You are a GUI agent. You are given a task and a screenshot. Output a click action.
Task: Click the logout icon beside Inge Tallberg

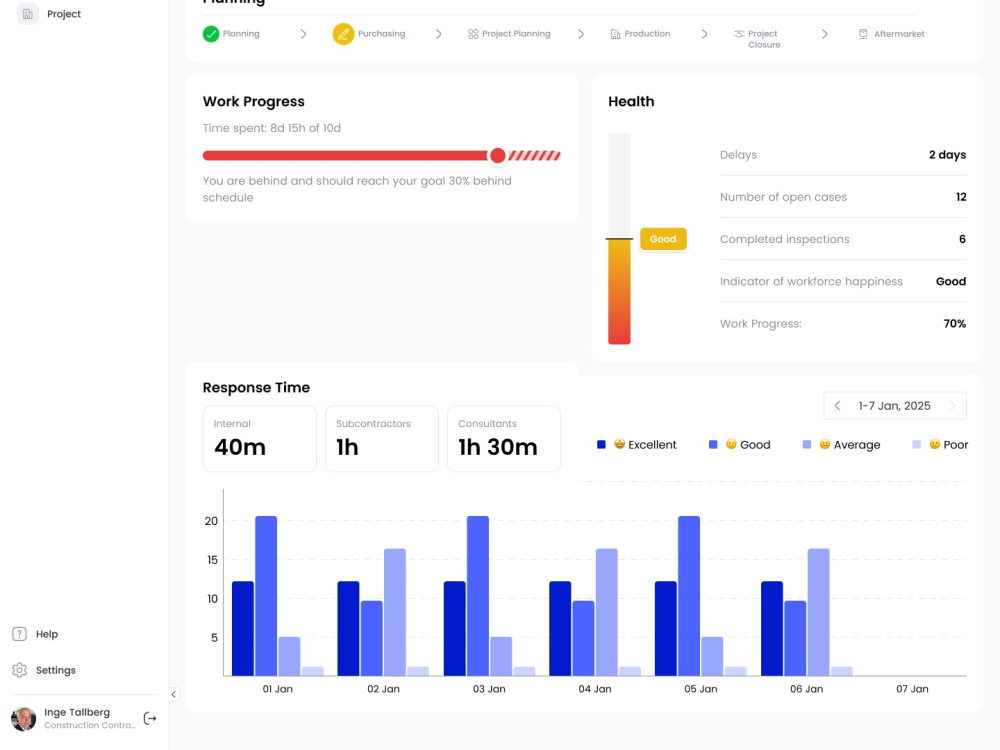[x=150, y=719]
